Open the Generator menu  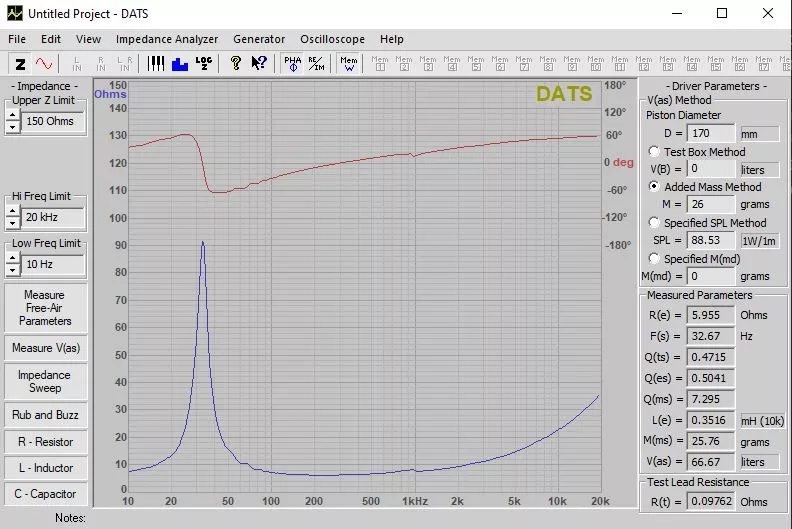point(259,39)
